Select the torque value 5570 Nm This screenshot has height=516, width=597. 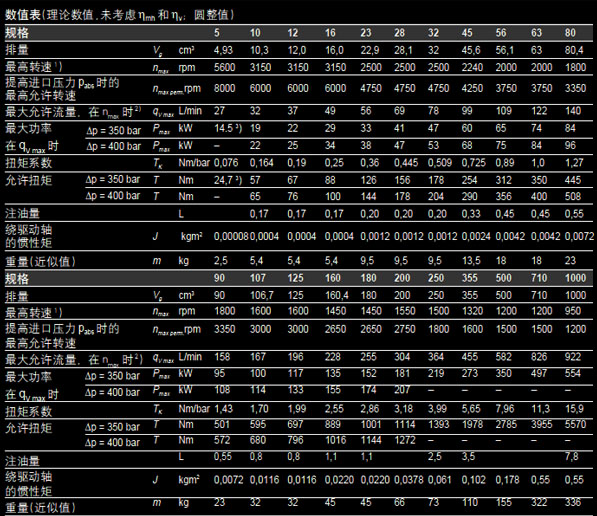575,424
